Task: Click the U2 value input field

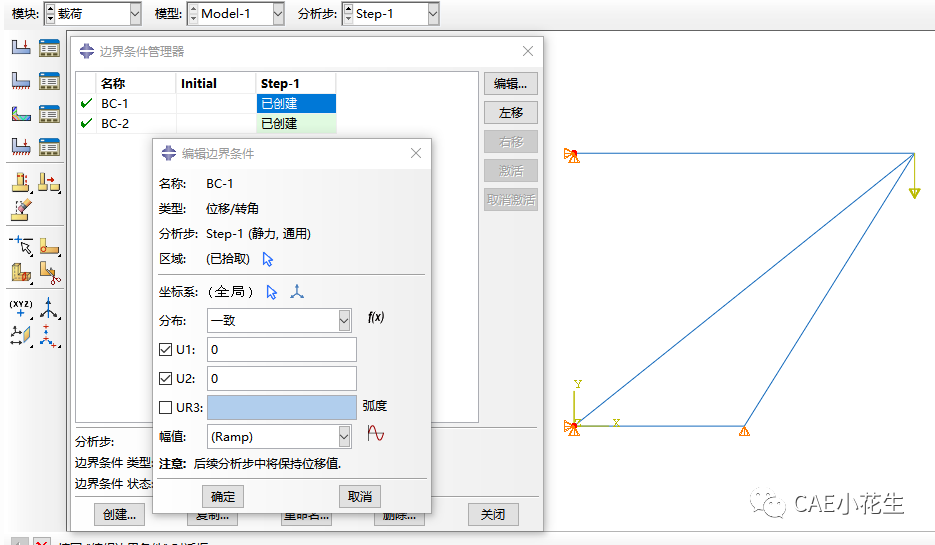Action: tap(282, 379)
